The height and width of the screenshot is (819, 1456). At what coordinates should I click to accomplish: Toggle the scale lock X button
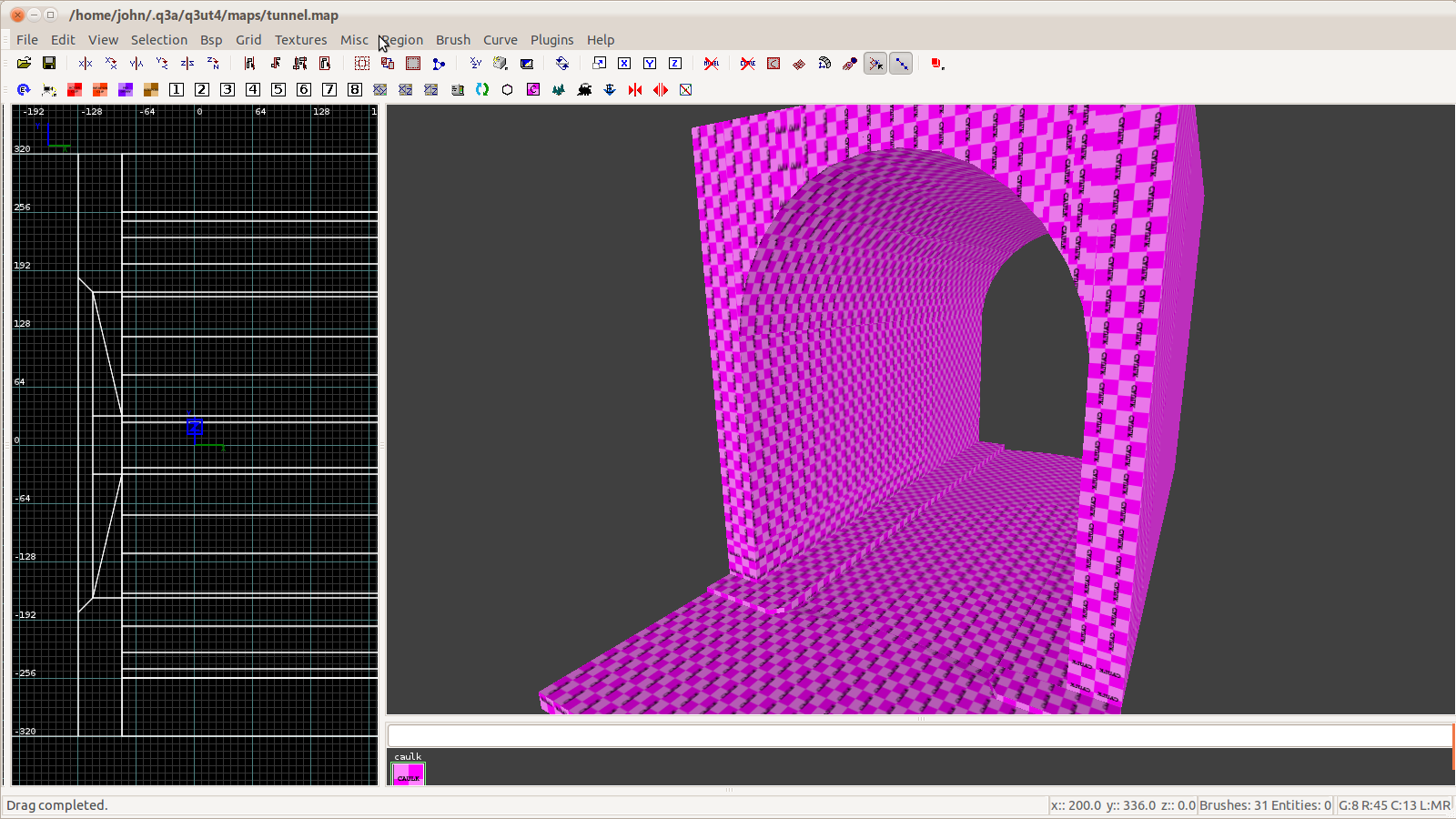click(x=624, y=64)
